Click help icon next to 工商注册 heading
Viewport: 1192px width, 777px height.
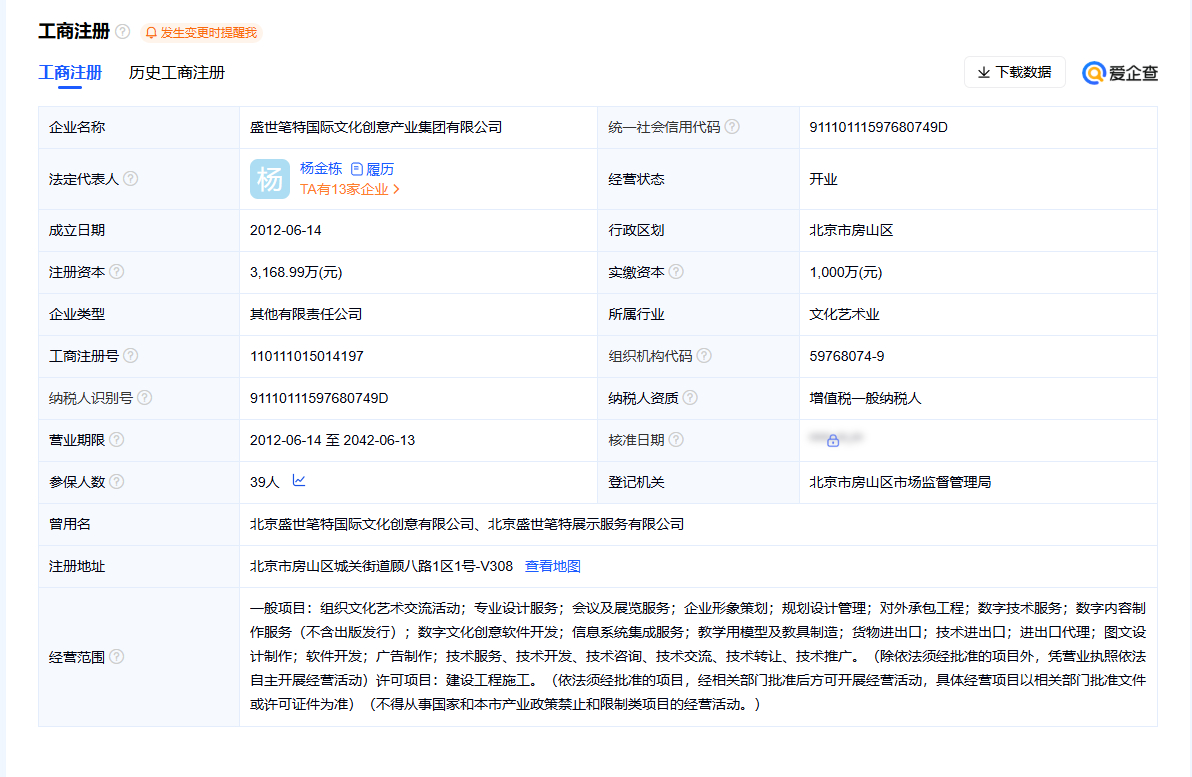tap(122, 32)
